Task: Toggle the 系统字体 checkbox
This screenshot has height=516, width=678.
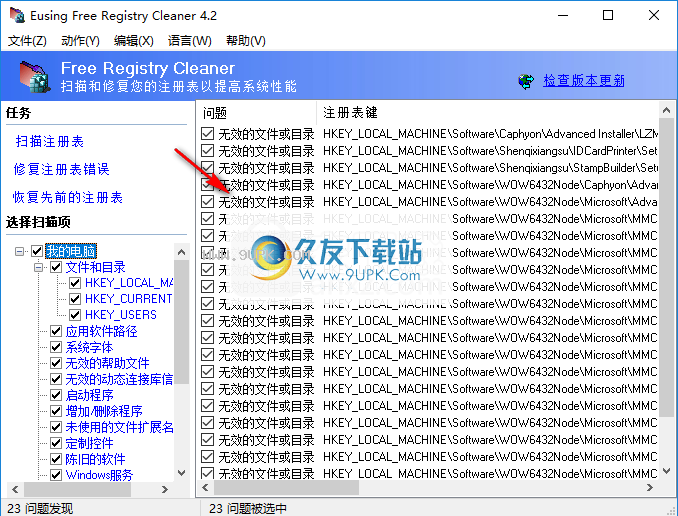Action: pyautogui.click(x=56, y=347)
